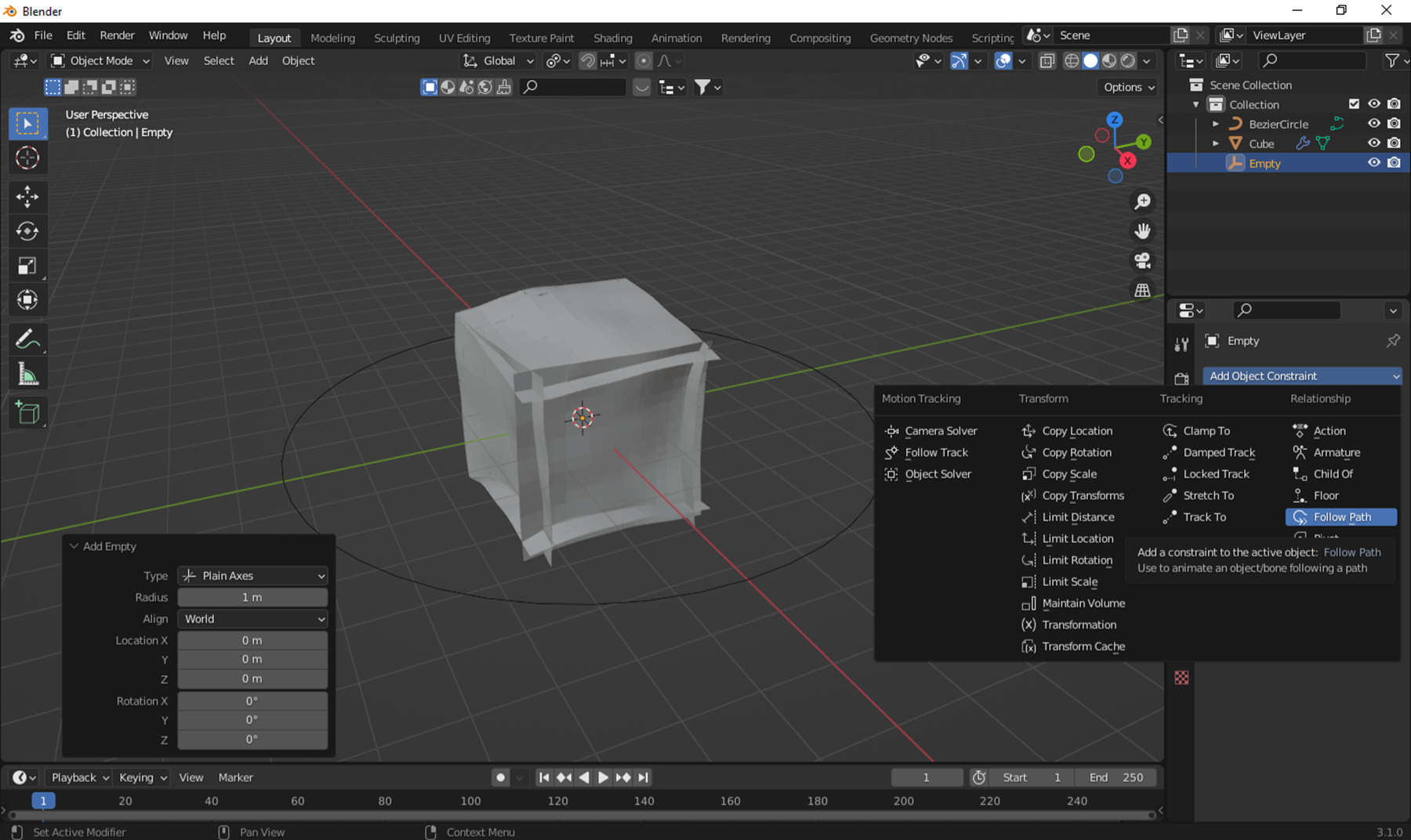Pick the Measure tool
1411x840 pixels.
click(27, 375)
